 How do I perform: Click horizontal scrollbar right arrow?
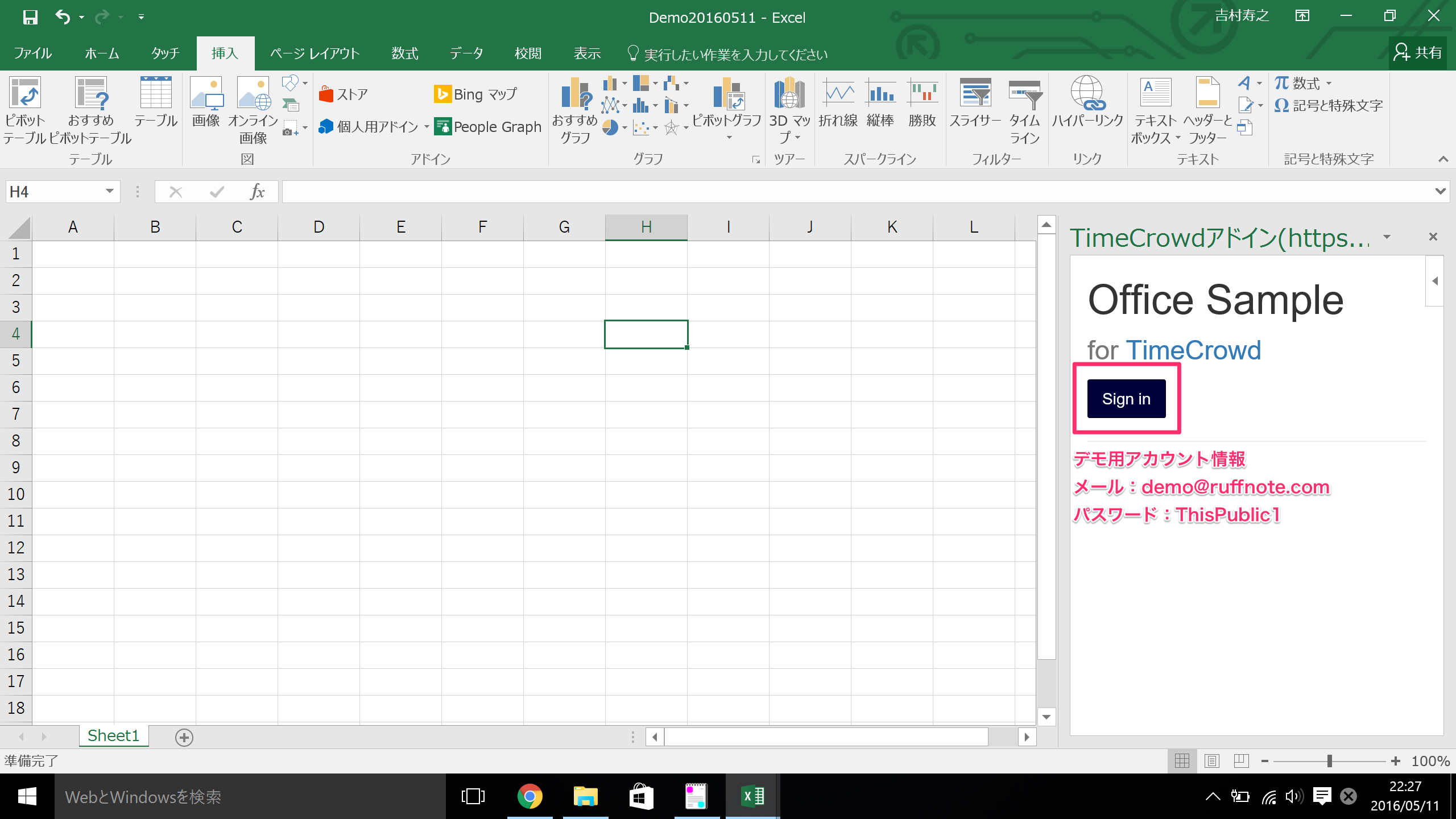tap(1027, 737)
